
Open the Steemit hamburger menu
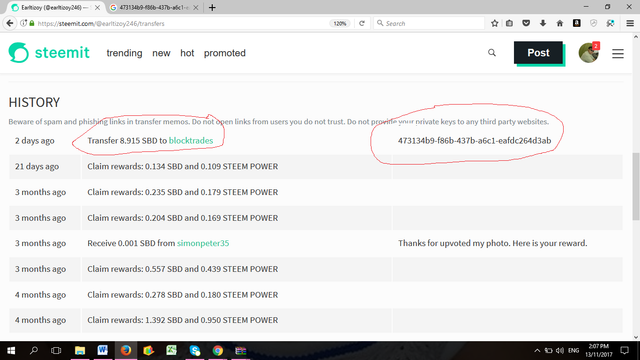[x=618, y=53]
